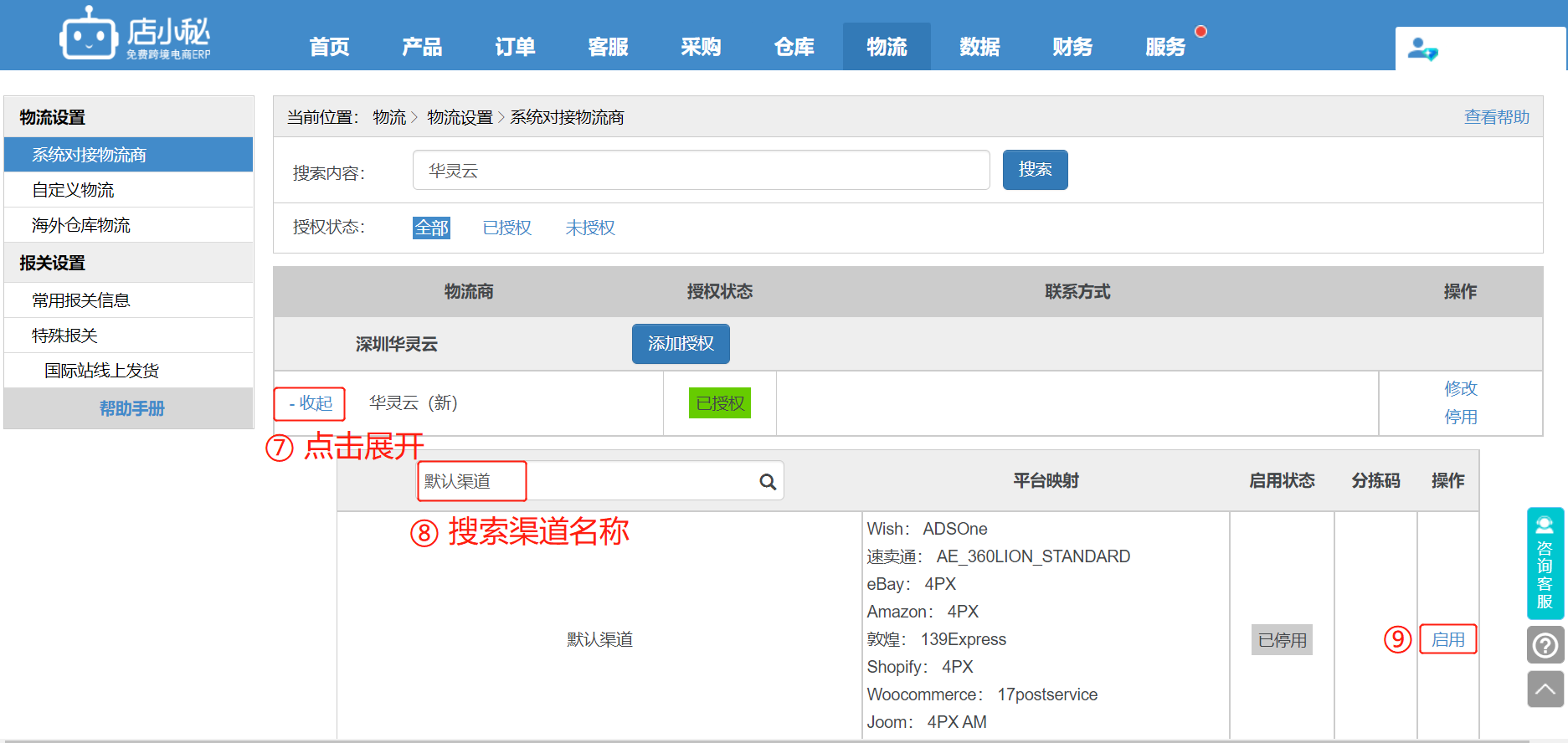Filter by 全部 authorization status
Image resolution: width=1568 pixels, height=743 pixels.
[431, 228]
